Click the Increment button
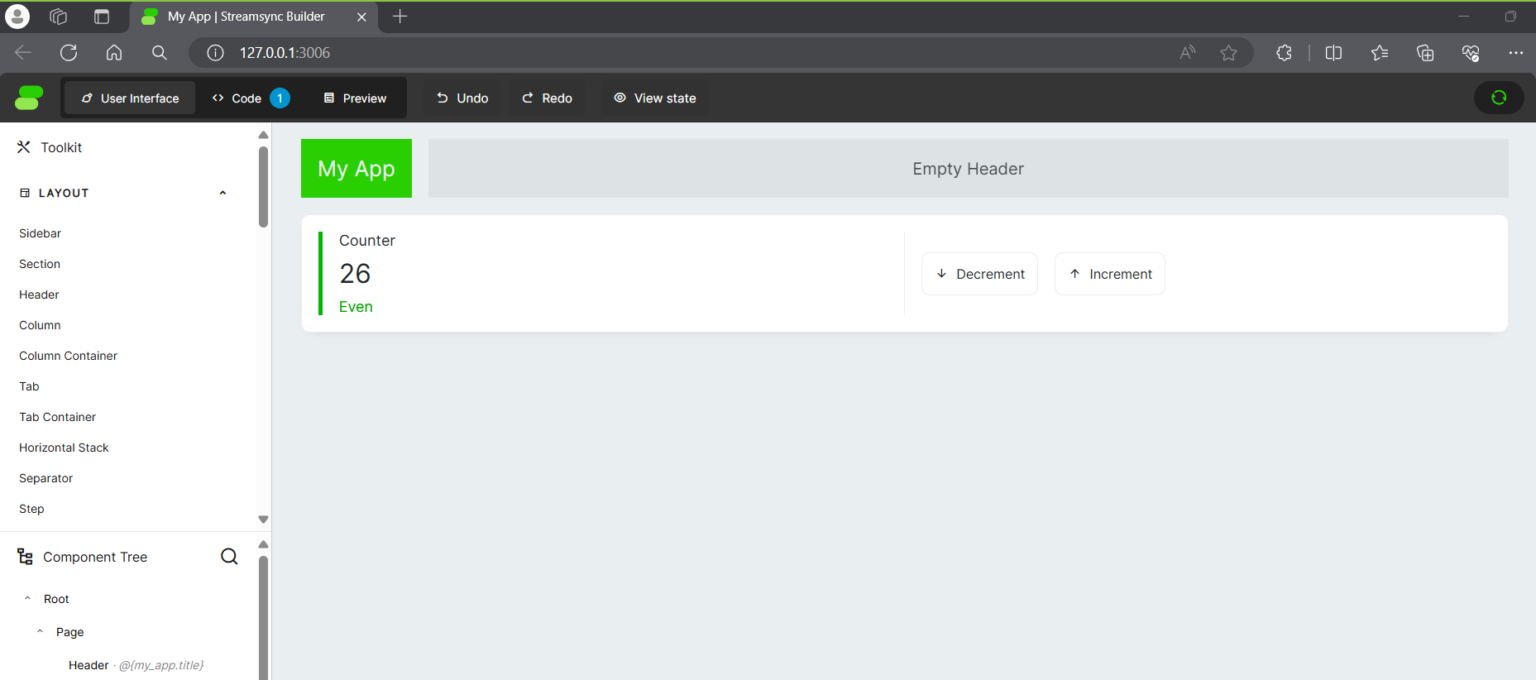Image resolution: width=1536 pixels, height=680 pixels. coord(1110,274)
